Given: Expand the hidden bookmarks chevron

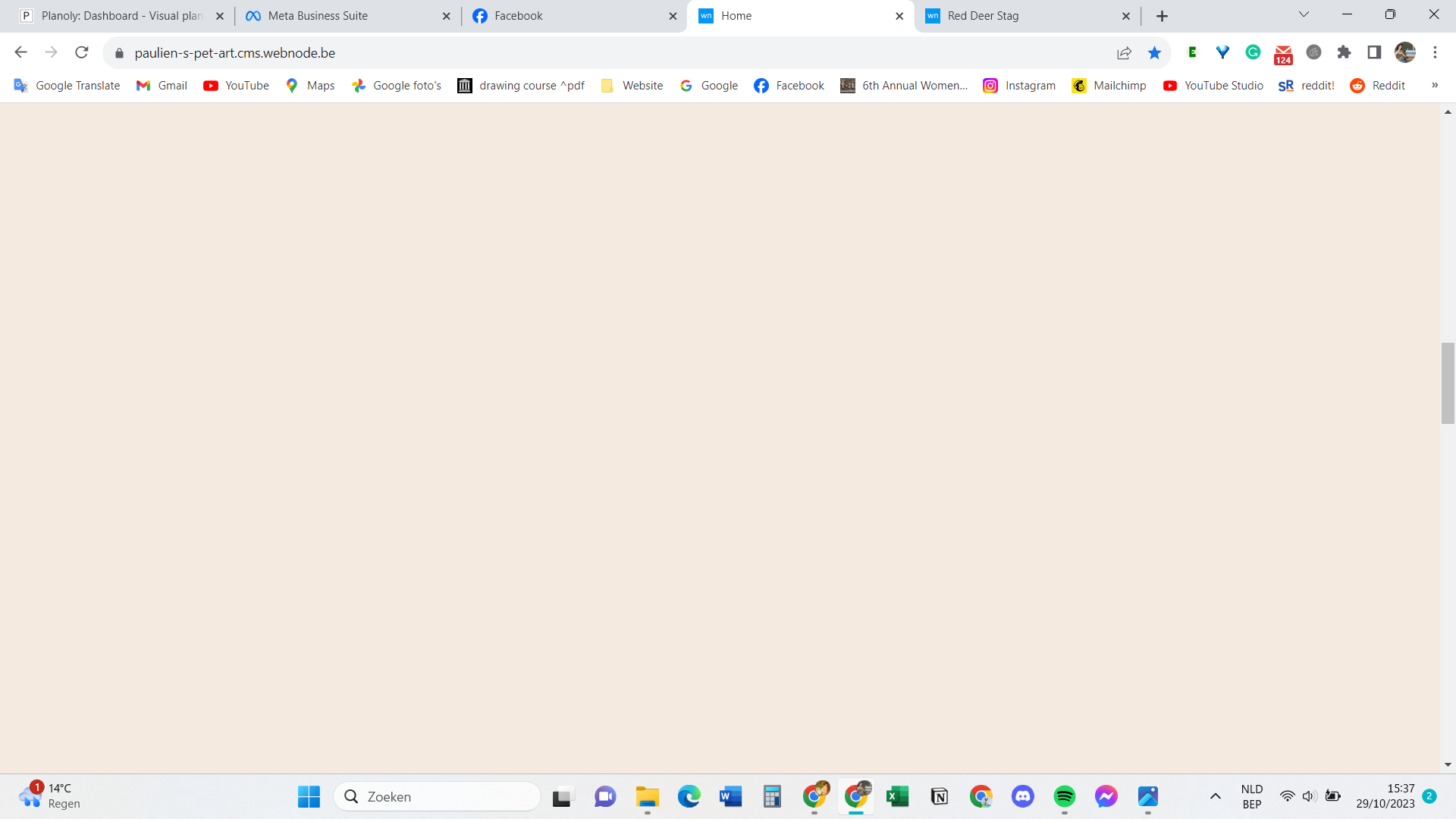Looking at the screenshot, I should pos(1435,86).
